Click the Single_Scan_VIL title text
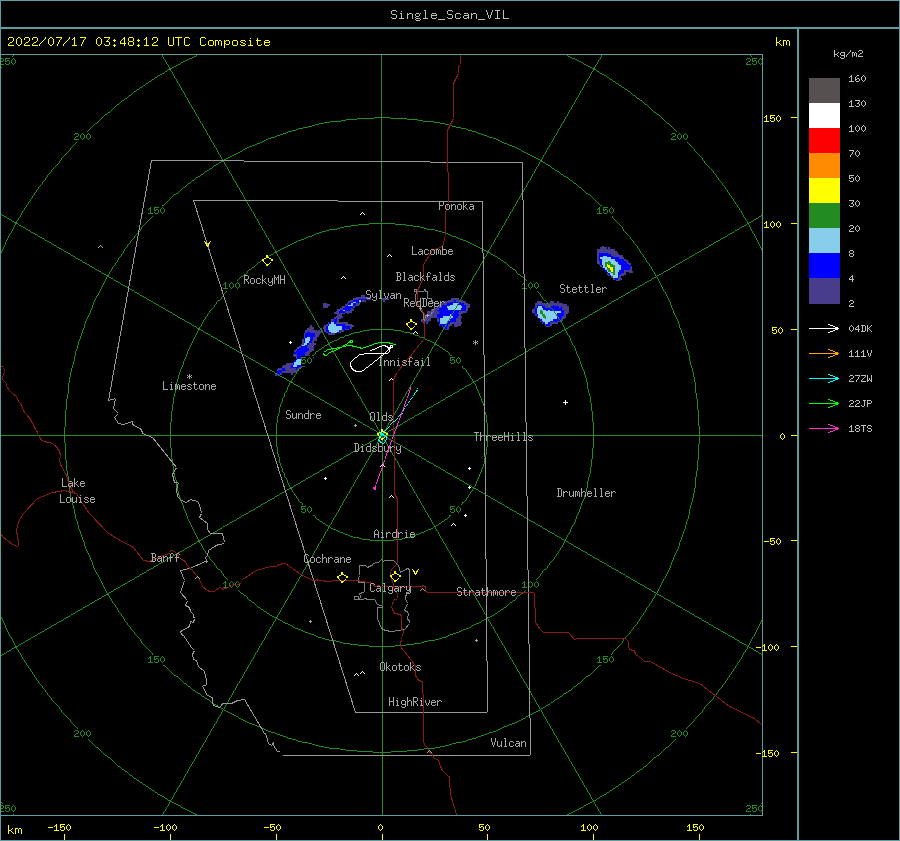This screenshot has width=900, height=841. 449,15
